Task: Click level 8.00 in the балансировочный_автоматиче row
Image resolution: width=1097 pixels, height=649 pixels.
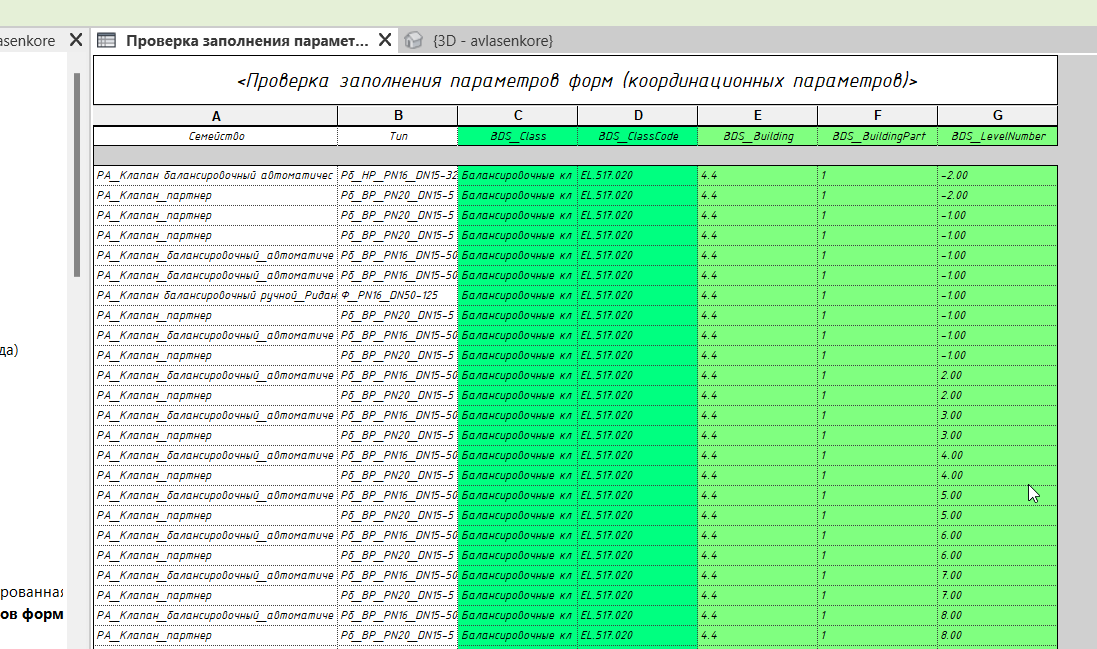Action: coord(998,615)
